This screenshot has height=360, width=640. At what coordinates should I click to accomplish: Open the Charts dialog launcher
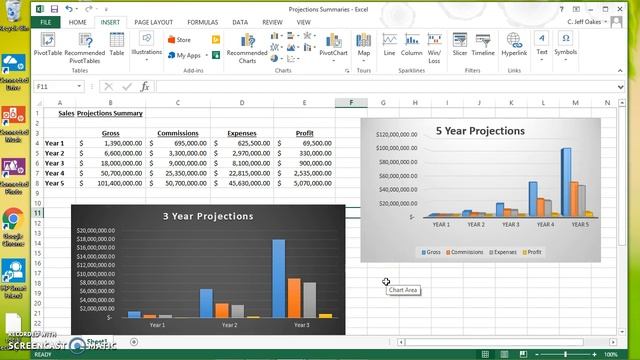coord(347,71)
